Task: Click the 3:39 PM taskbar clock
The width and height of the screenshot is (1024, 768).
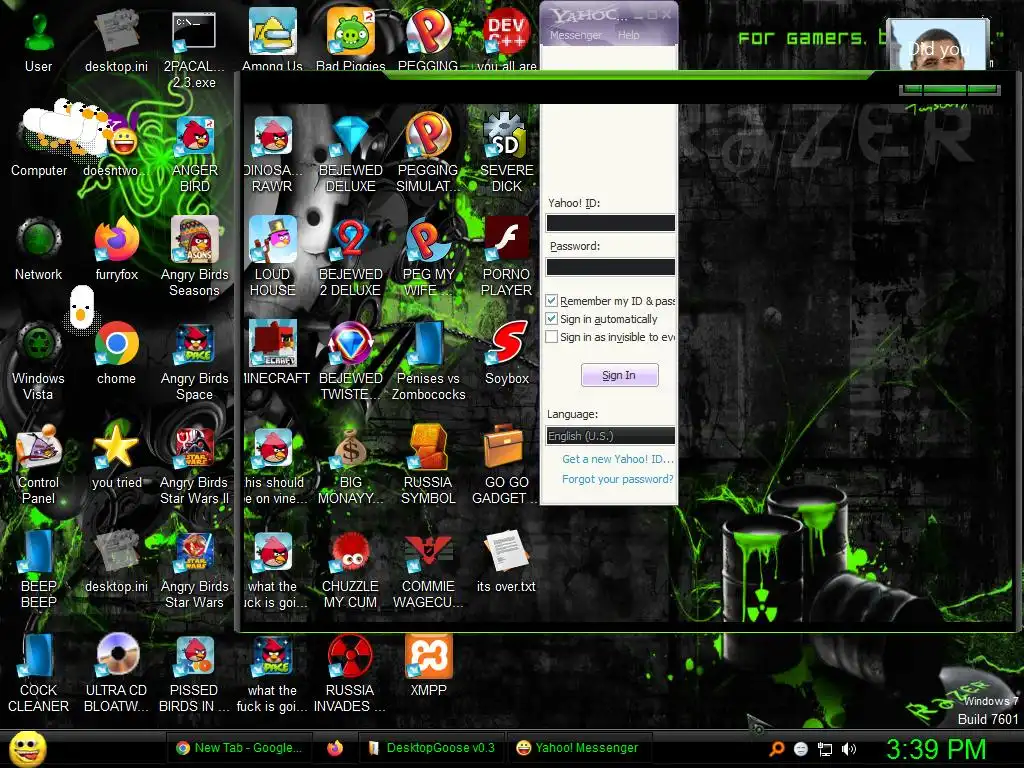Action: click(936, 749)
